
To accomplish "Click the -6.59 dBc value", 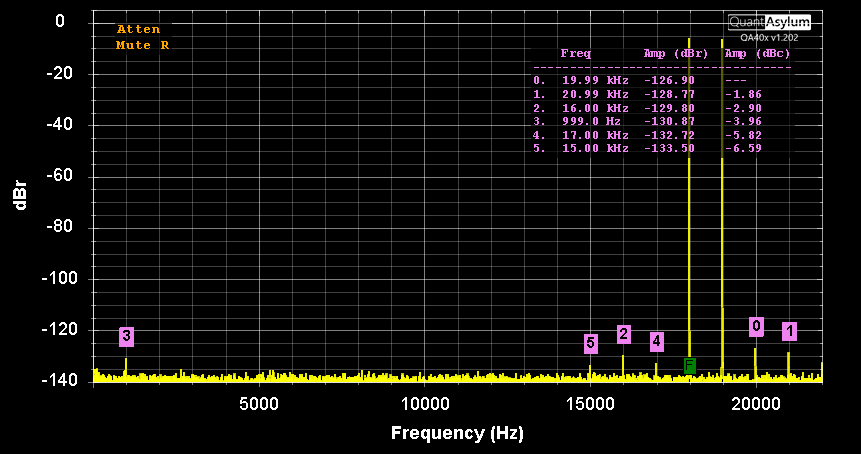I will 743,148.
